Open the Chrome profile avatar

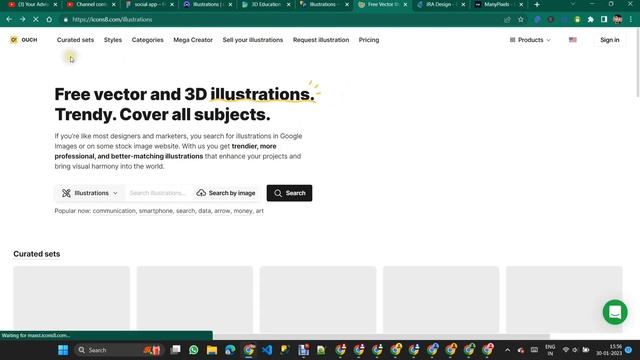pyautogui.click(x=618, y=19)
